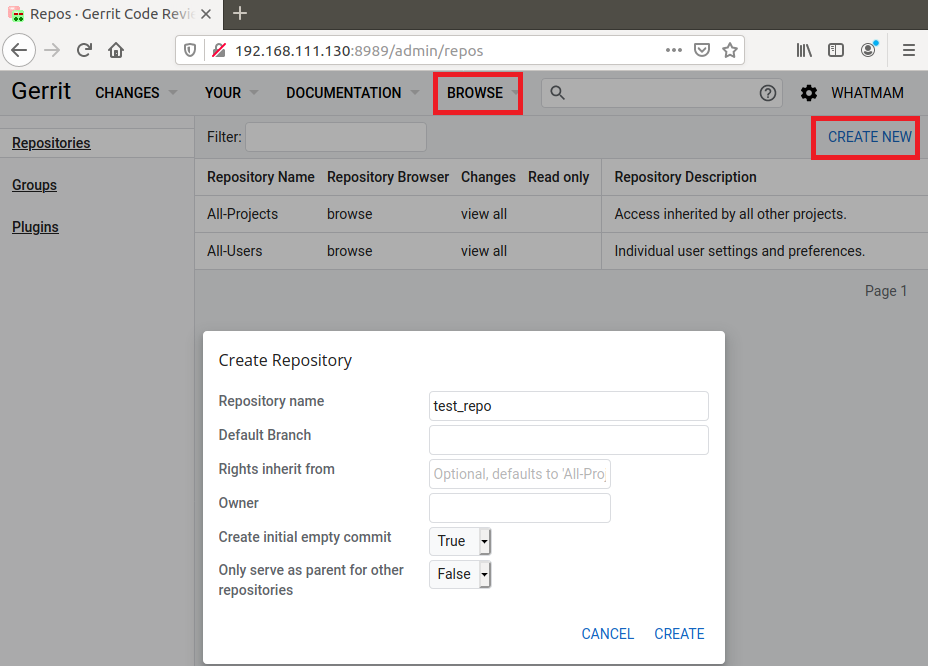Open the page actions three-dots menu
Viewport: 928px width, 666px height.
pyautogui.click(x=674, y=50)
